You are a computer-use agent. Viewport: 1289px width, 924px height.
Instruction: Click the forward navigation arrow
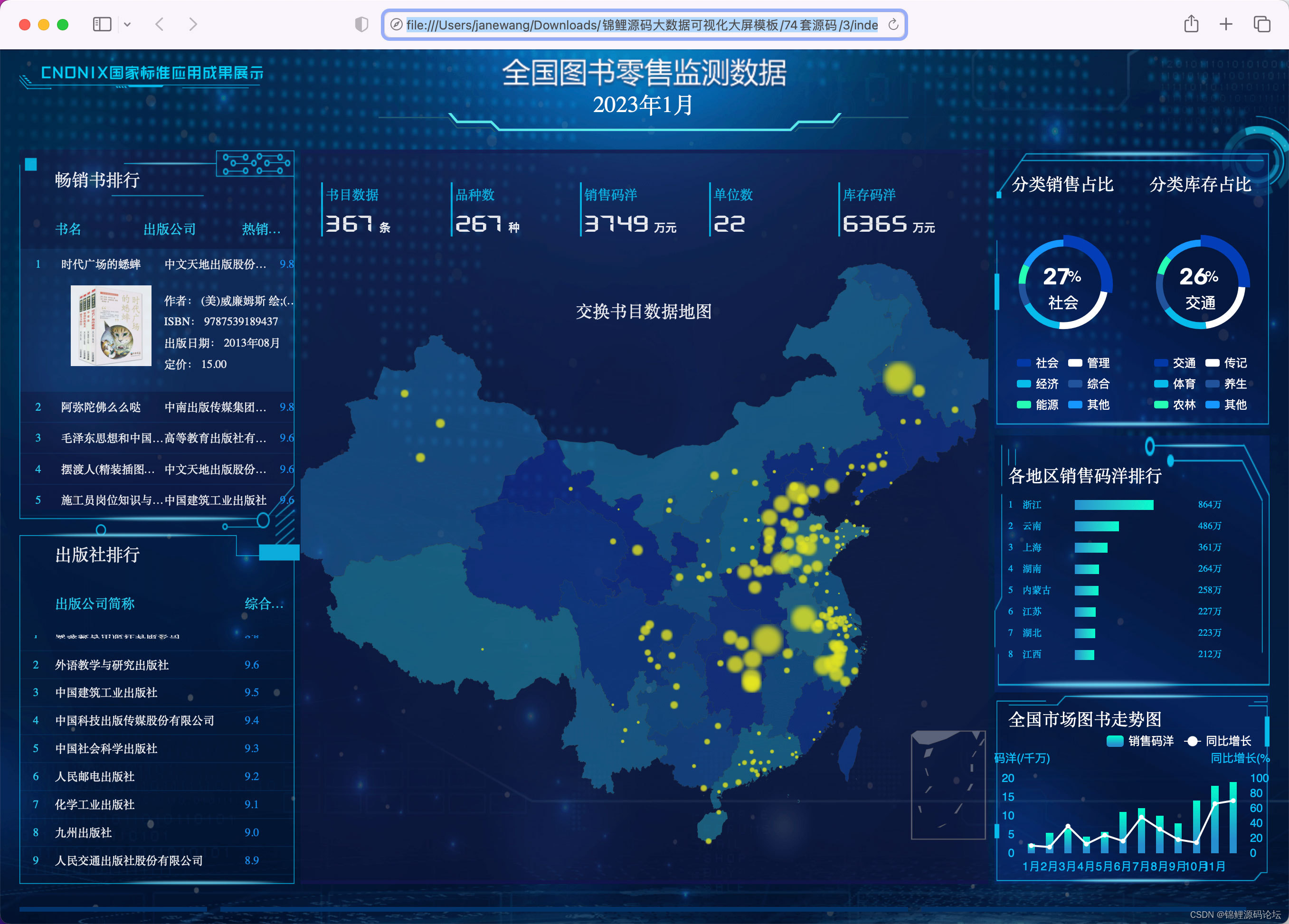[x=193, y=25]
